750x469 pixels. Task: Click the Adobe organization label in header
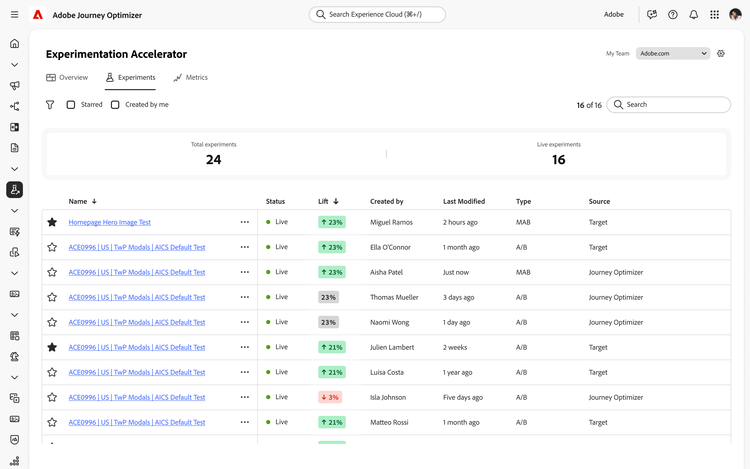pos(614,15)
